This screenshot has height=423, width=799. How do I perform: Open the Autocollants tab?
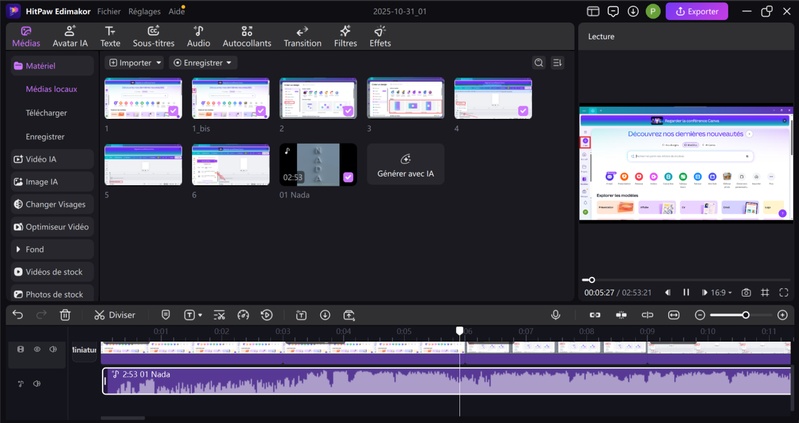[x=247, y=37]
